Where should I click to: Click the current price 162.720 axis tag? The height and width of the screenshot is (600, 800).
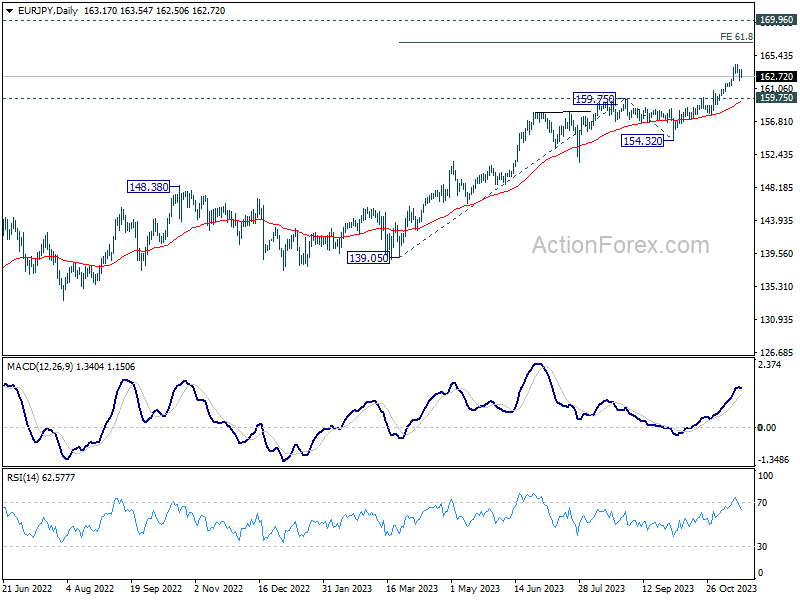pos(777,77)
